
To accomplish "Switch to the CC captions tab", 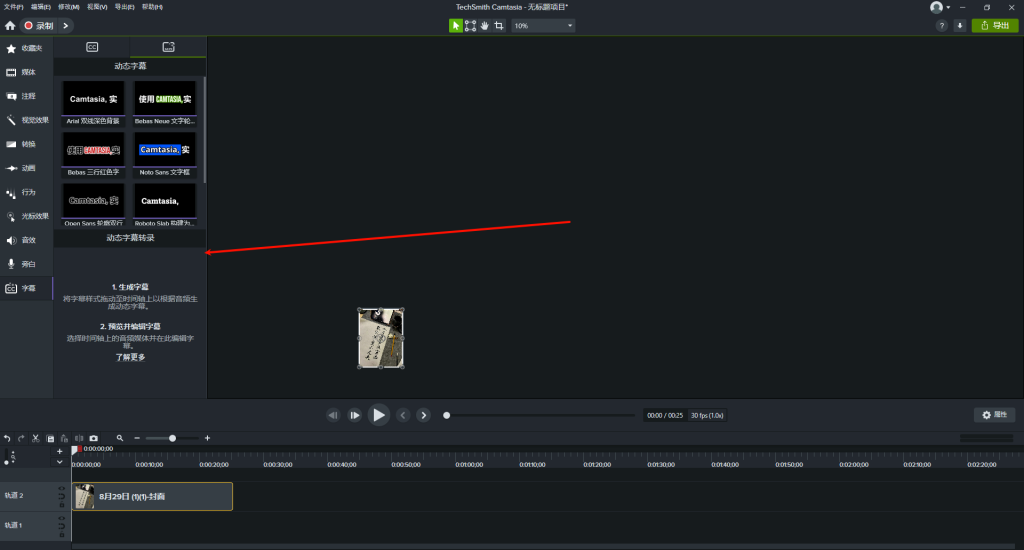I will [x=92, y=47].
